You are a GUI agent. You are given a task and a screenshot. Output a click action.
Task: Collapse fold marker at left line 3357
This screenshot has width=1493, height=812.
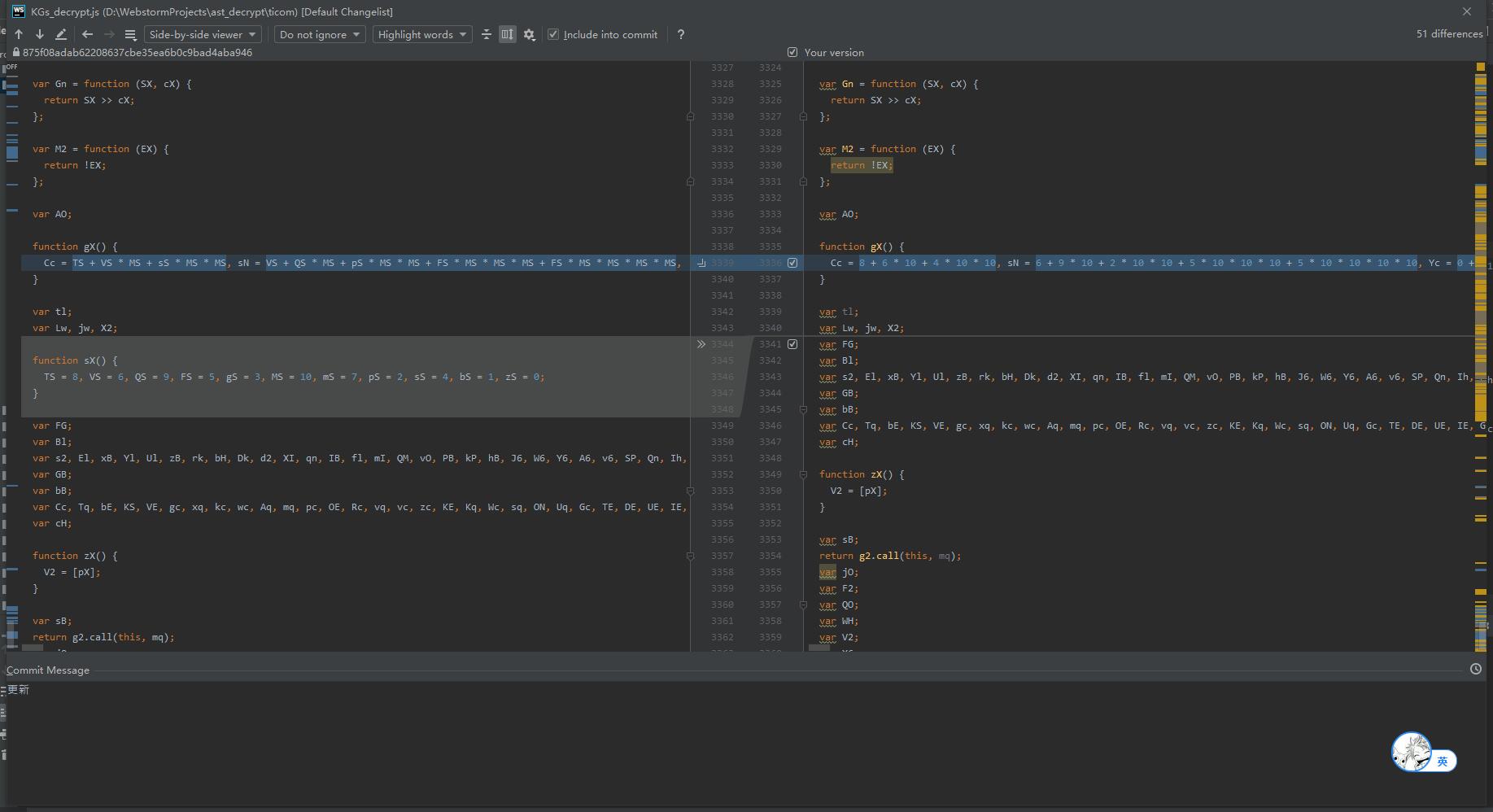pos(691,556)
